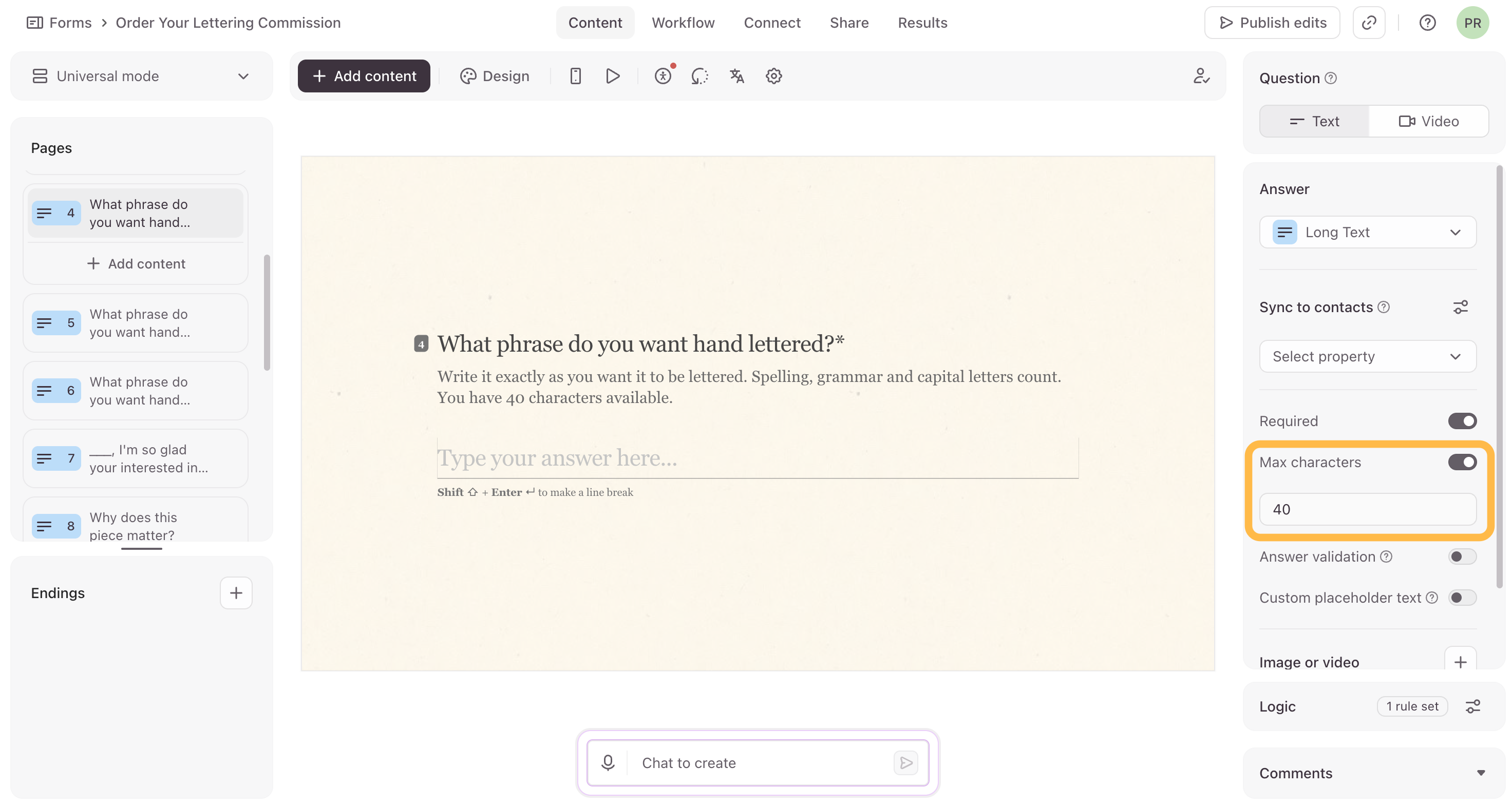Enable Answer validation toggle
The height and width of the screenshot is (806, 1512).
[1462, 556]
